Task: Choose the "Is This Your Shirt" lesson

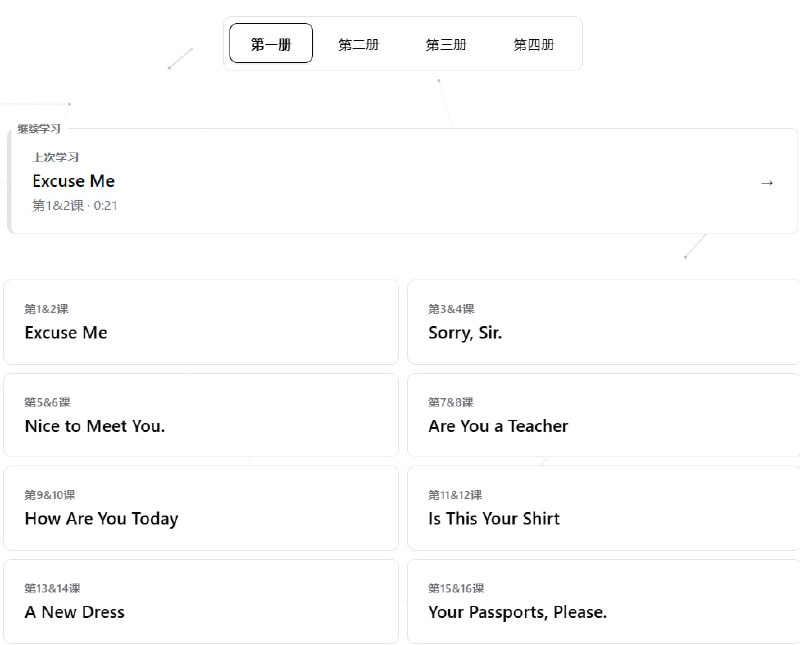Action: pyautogui.click(x=603, y=508)
